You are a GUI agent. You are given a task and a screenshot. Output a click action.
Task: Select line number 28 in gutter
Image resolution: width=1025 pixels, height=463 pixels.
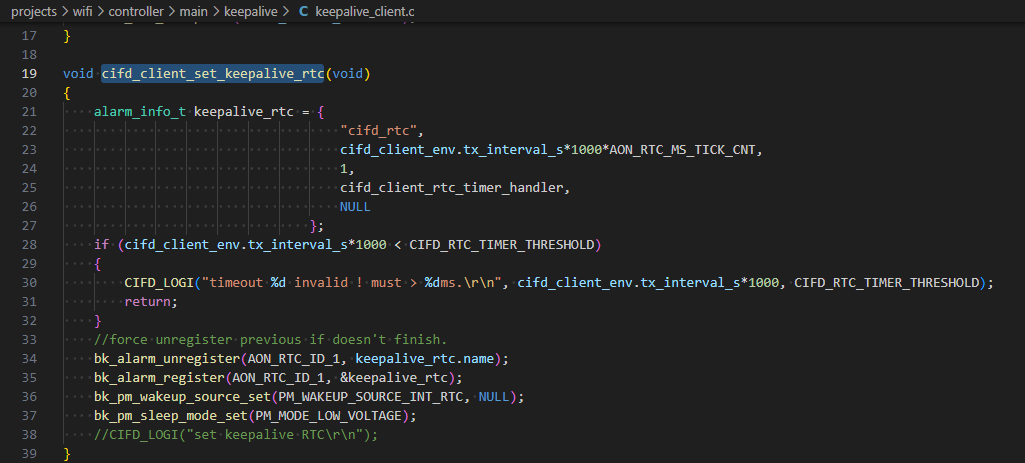(28, 244)
